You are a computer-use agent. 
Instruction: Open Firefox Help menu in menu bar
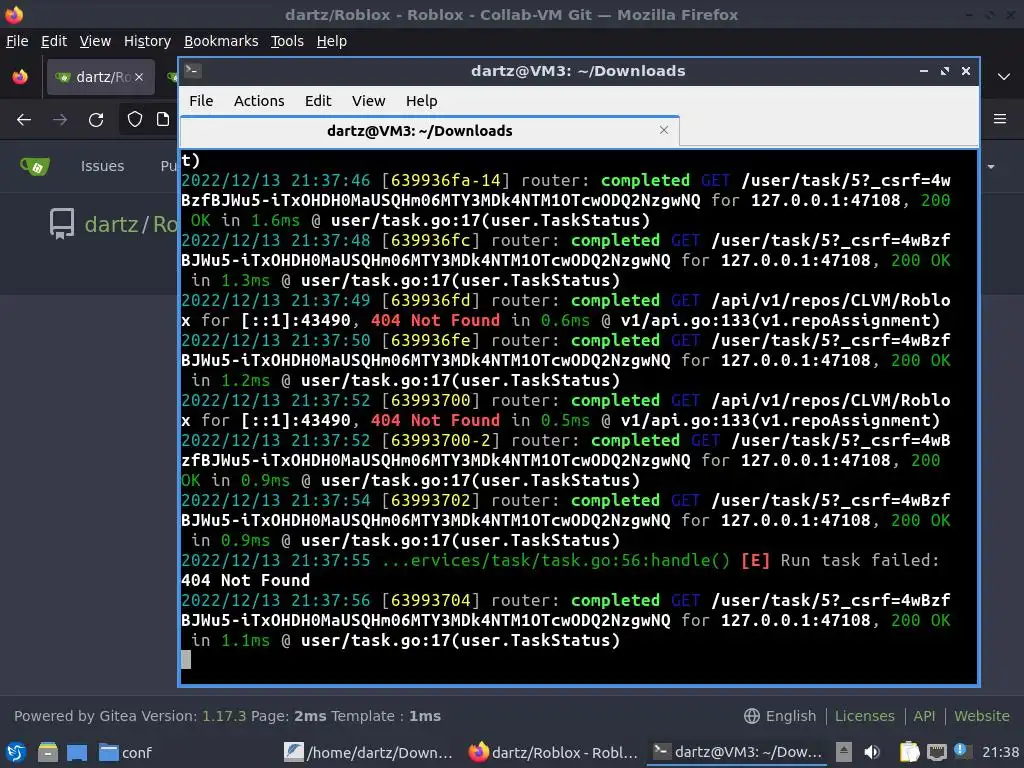click(332, 41)
